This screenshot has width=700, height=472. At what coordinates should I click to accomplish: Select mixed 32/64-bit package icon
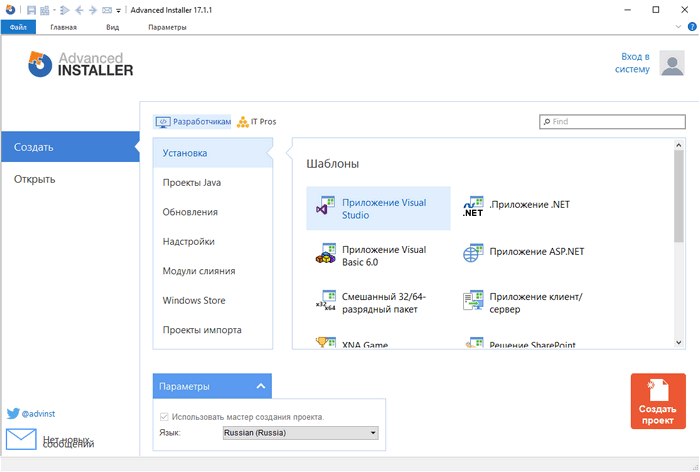click(325, 302)
